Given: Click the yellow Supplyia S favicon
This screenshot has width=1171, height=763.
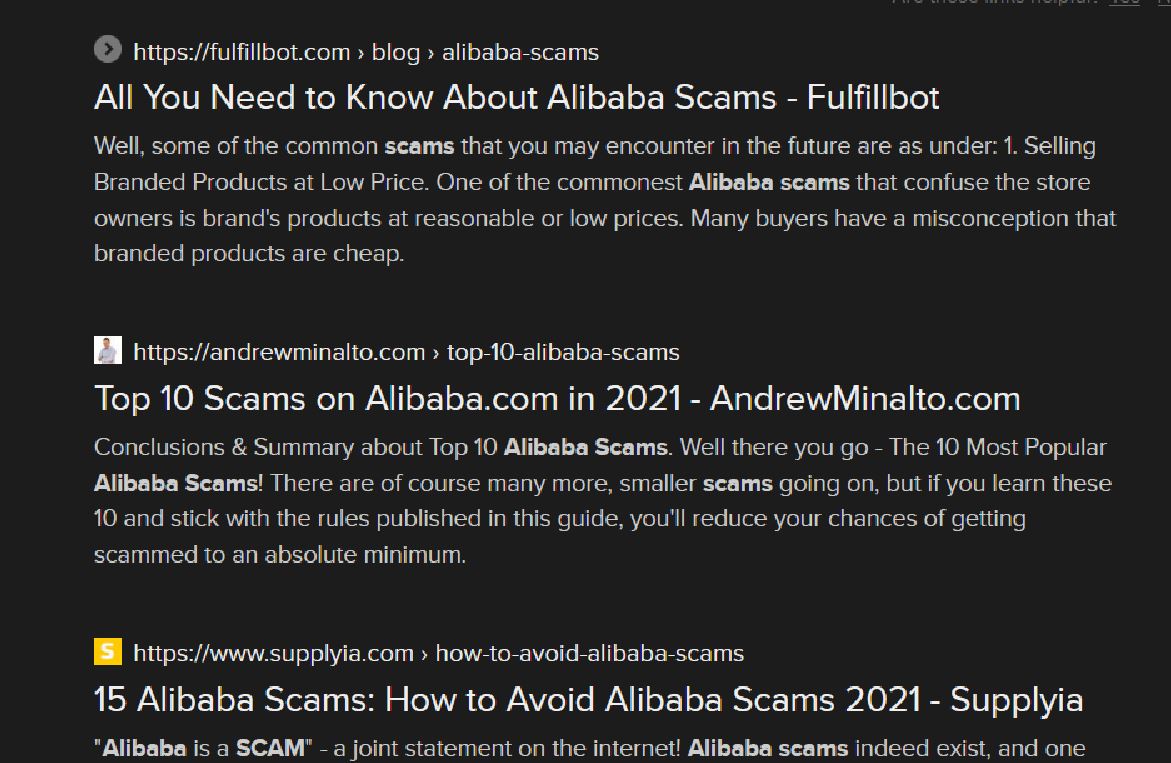Looking at the screenshot, I should [108, 651].
